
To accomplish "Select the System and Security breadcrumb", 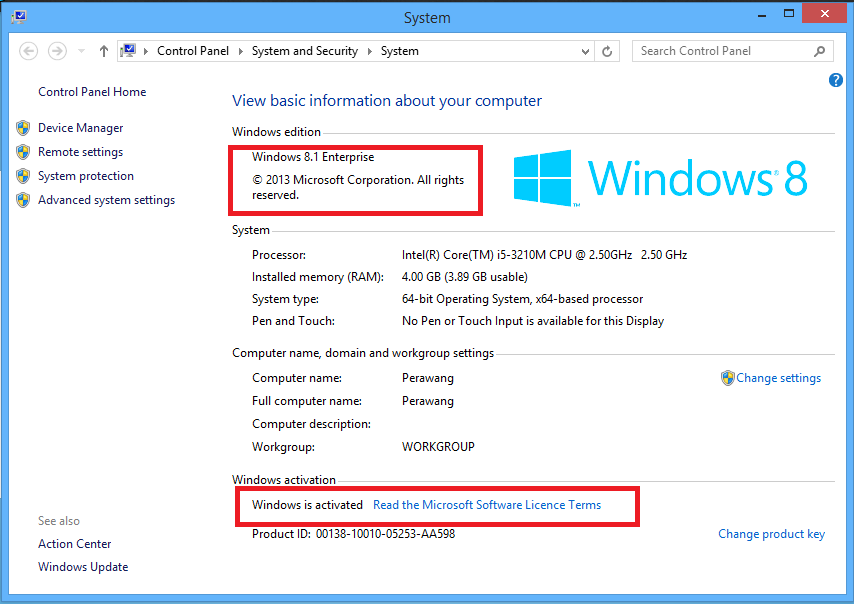I will click(305, 51).
